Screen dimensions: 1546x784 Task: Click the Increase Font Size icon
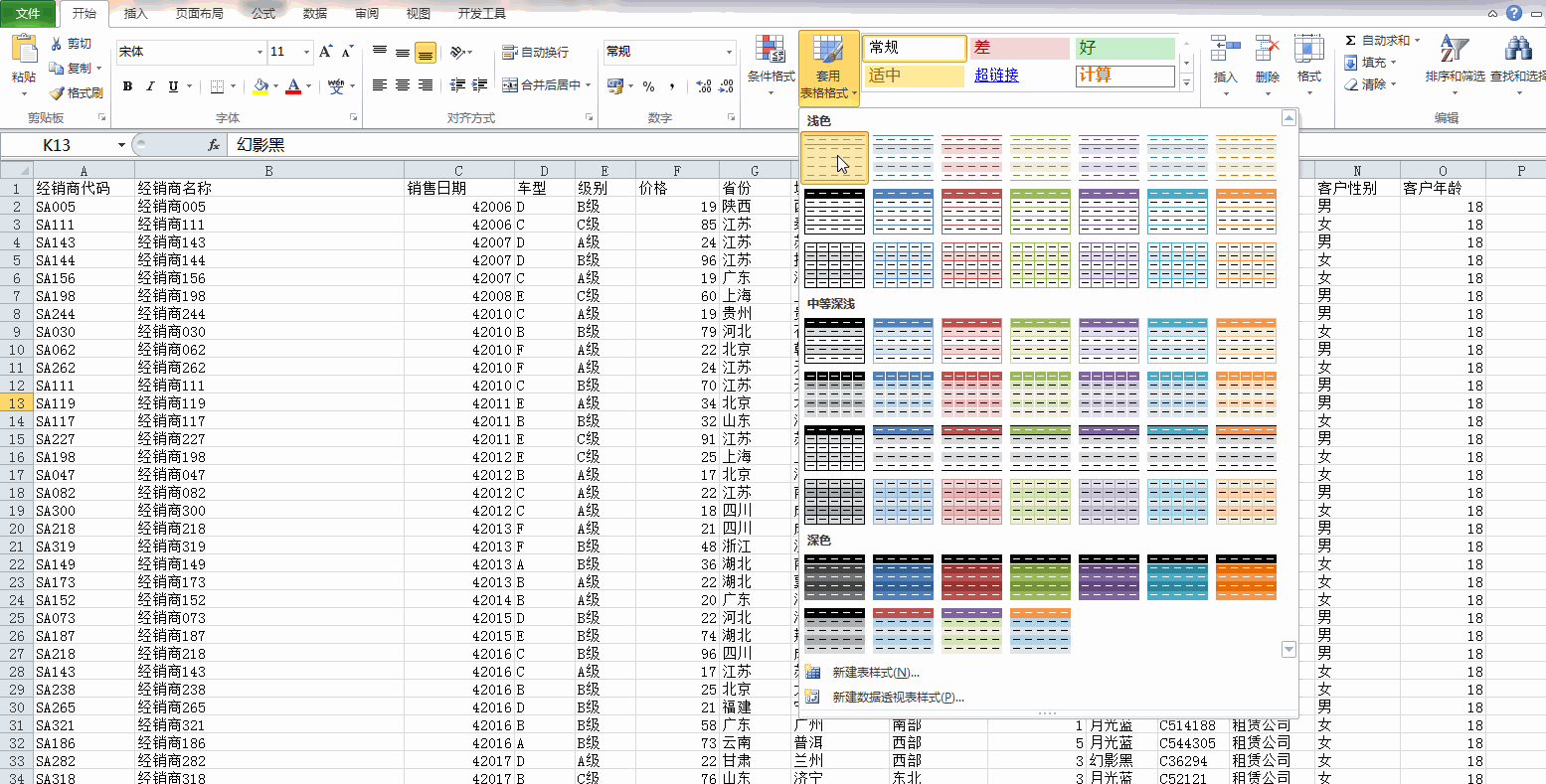[x=326, y=52]
